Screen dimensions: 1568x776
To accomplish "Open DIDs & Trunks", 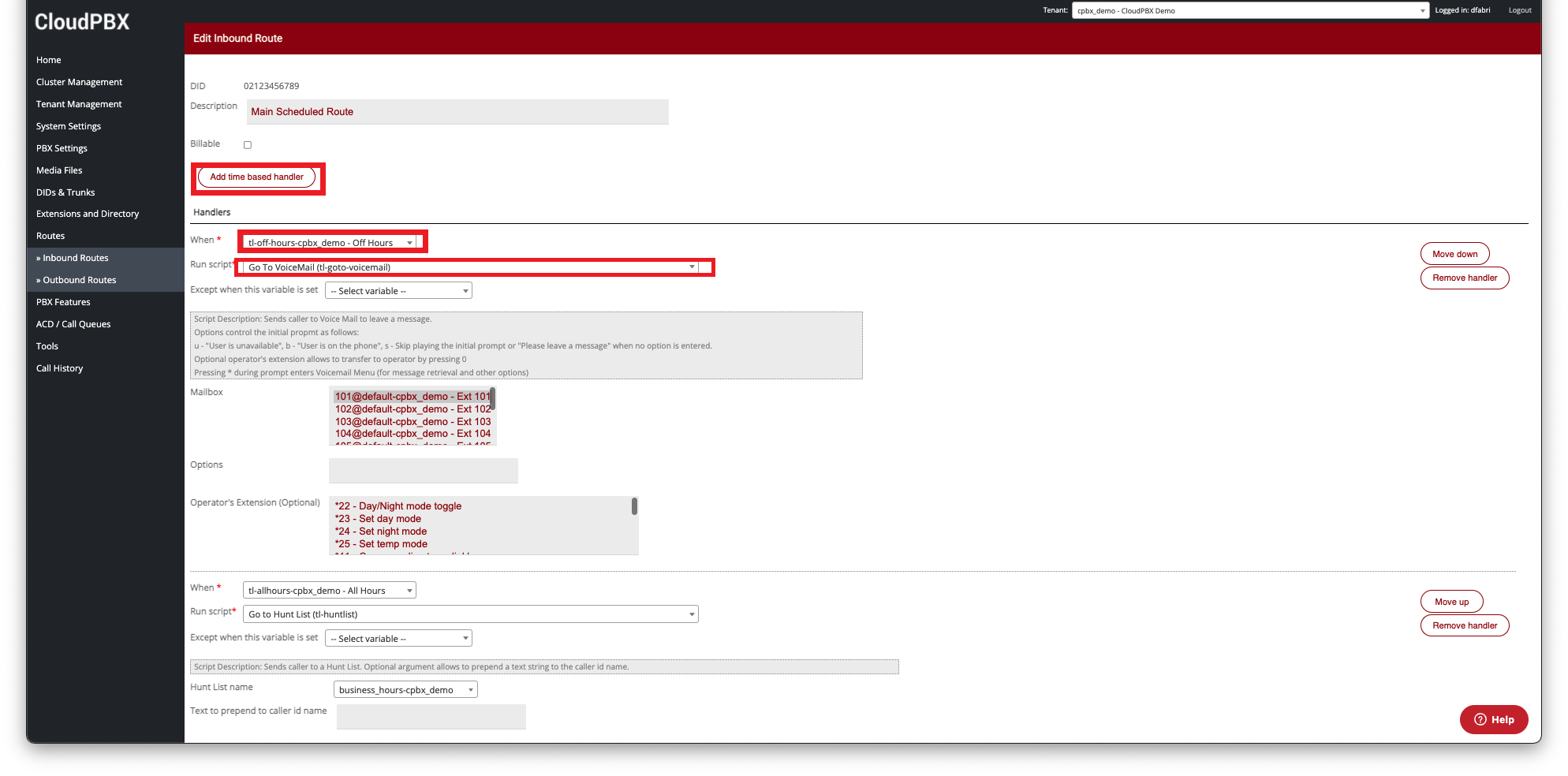I will click(x=65, y=192).
